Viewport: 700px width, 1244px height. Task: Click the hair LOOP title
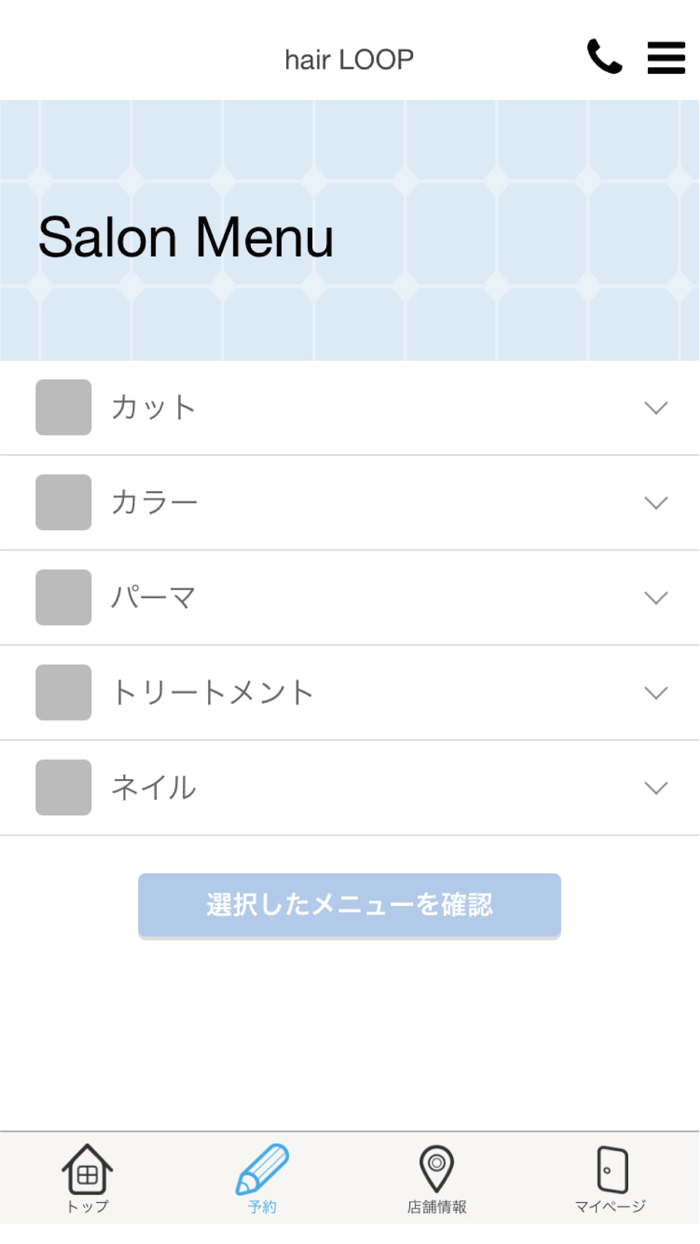coord(349,60)
